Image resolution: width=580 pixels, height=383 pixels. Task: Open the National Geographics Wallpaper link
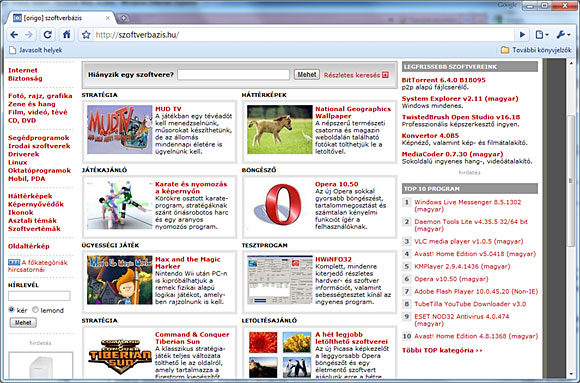[353, 112]
